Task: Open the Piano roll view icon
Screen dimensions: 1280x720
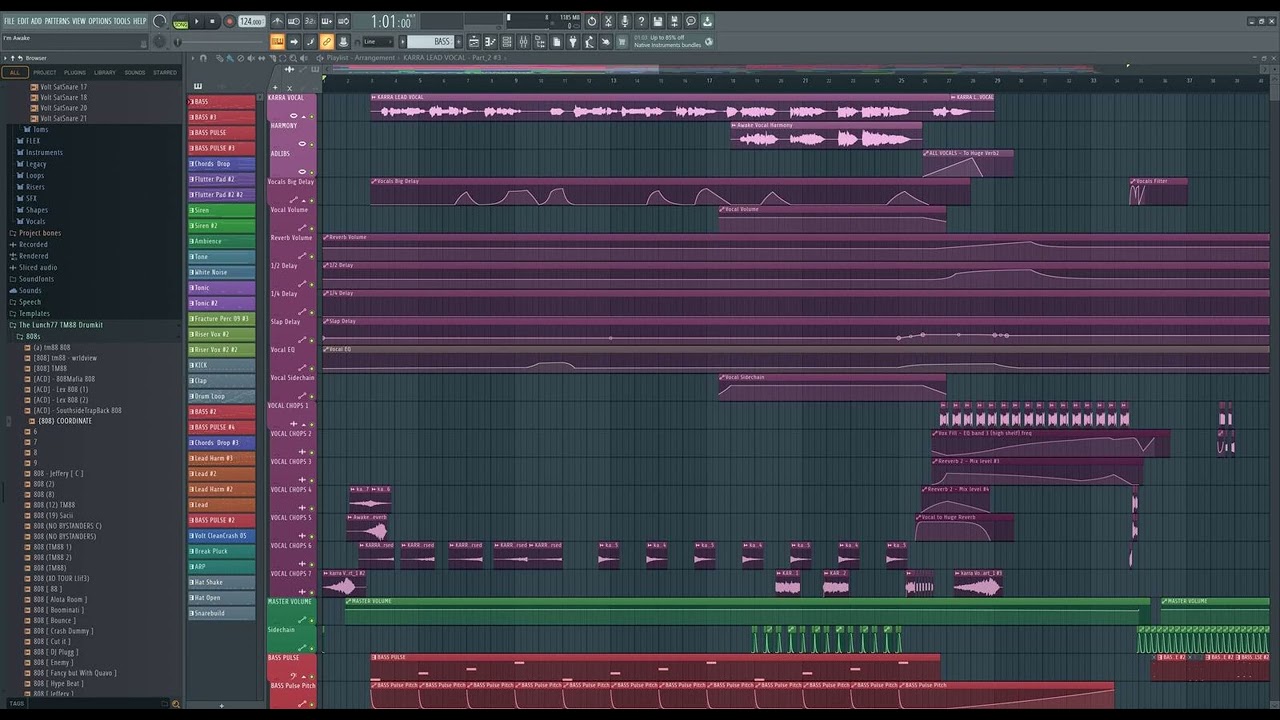Action: [490, 41]
